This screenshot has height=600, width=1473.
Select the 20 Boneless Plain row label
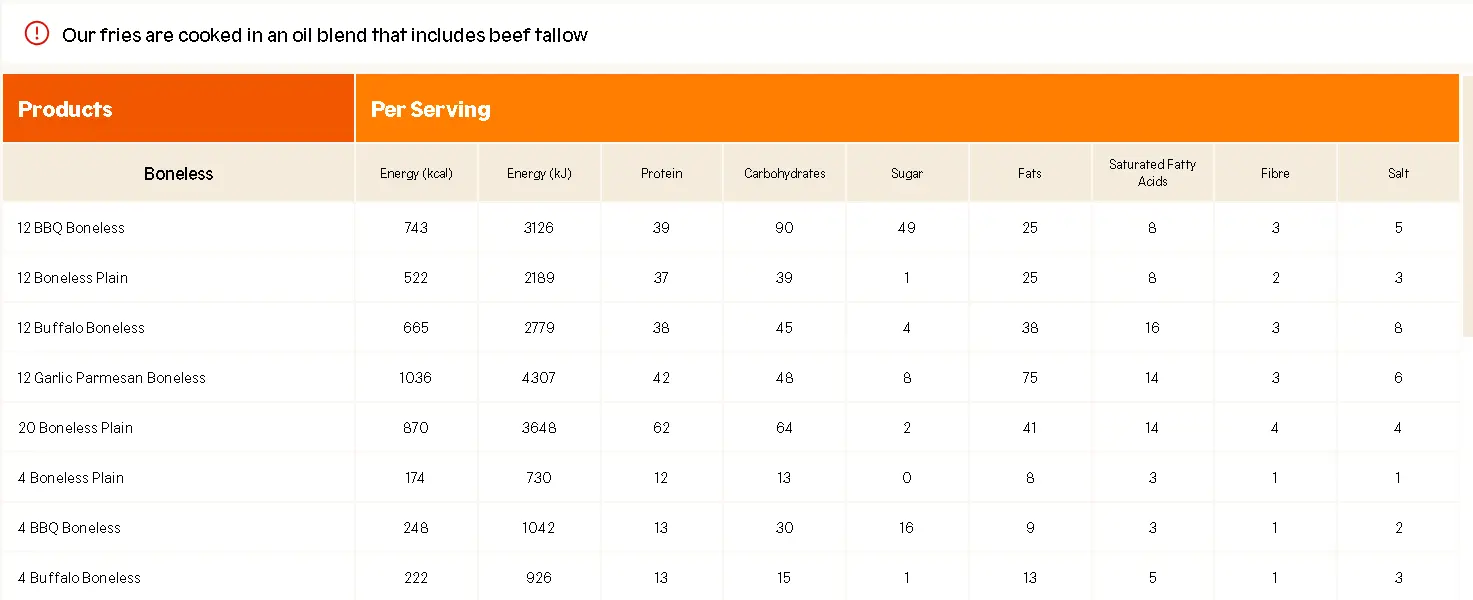coord(76,428)
